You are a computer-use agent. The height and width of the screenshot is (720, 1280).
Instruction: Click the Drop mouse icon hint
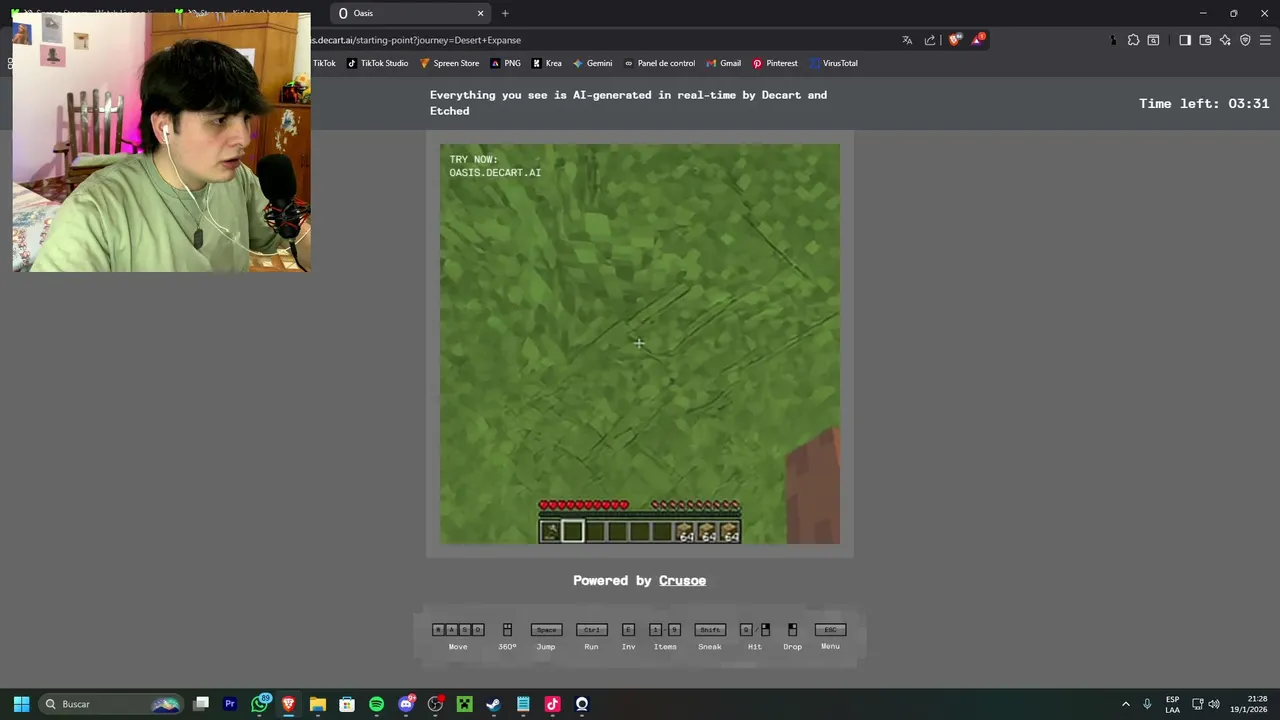pos(792,630)
